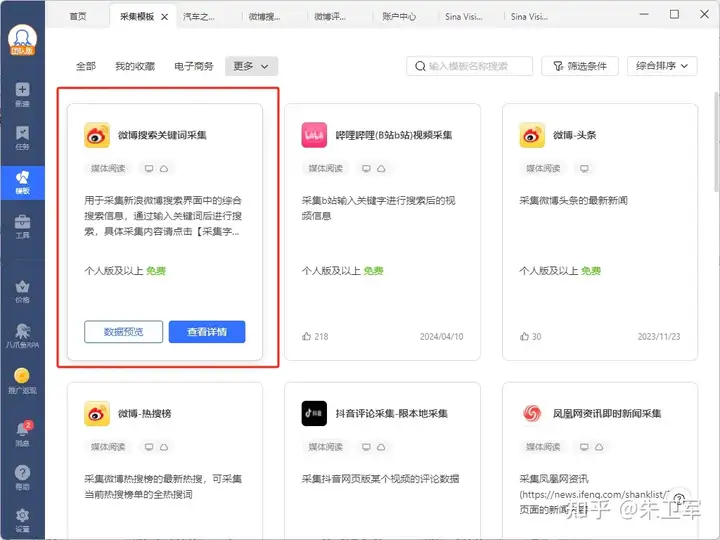This screenshot has height=540, width=720.
Task: Open the 微博-头条 template title
Action: click(574, 135)
